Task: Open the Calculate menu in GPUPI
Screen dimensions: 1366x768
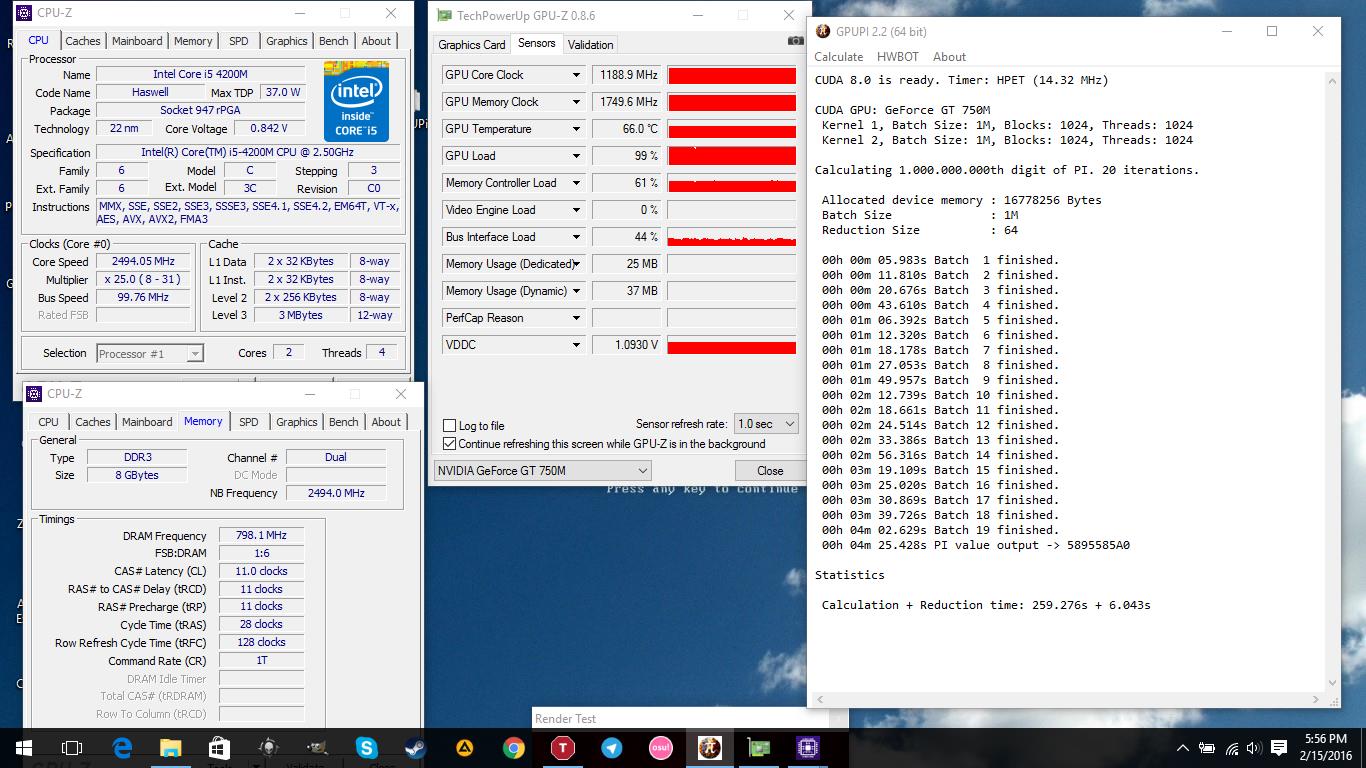Action: click(838, 57)
